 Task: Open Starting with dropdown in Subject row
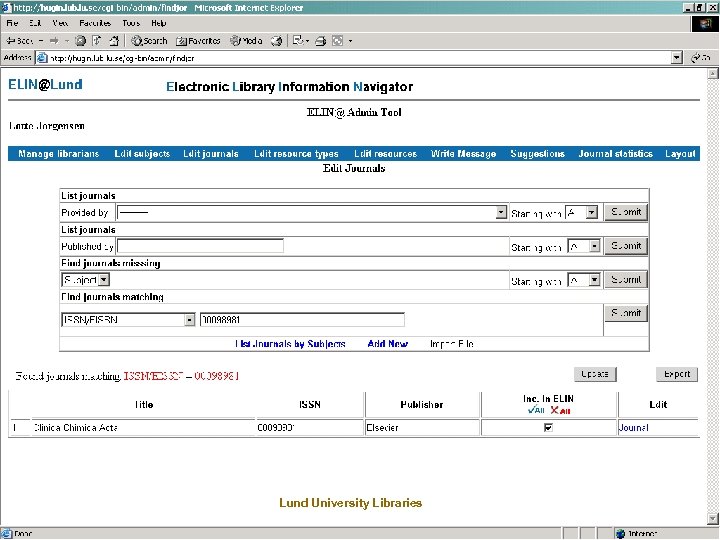584,280
